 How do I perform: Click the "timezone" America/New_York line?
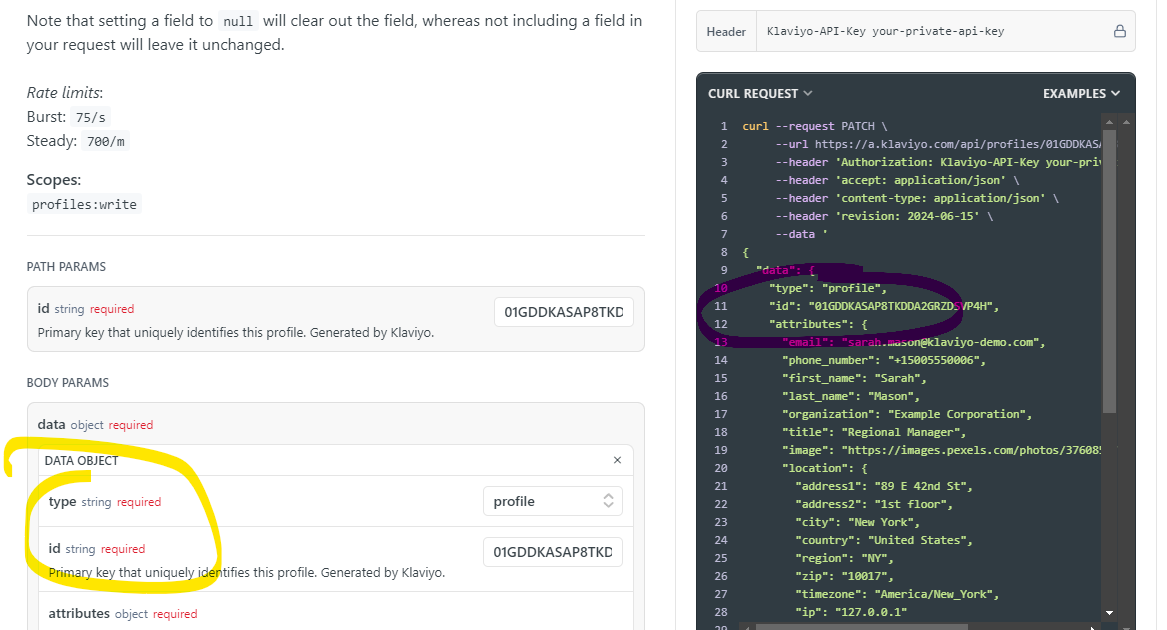(x=897, y=594)
